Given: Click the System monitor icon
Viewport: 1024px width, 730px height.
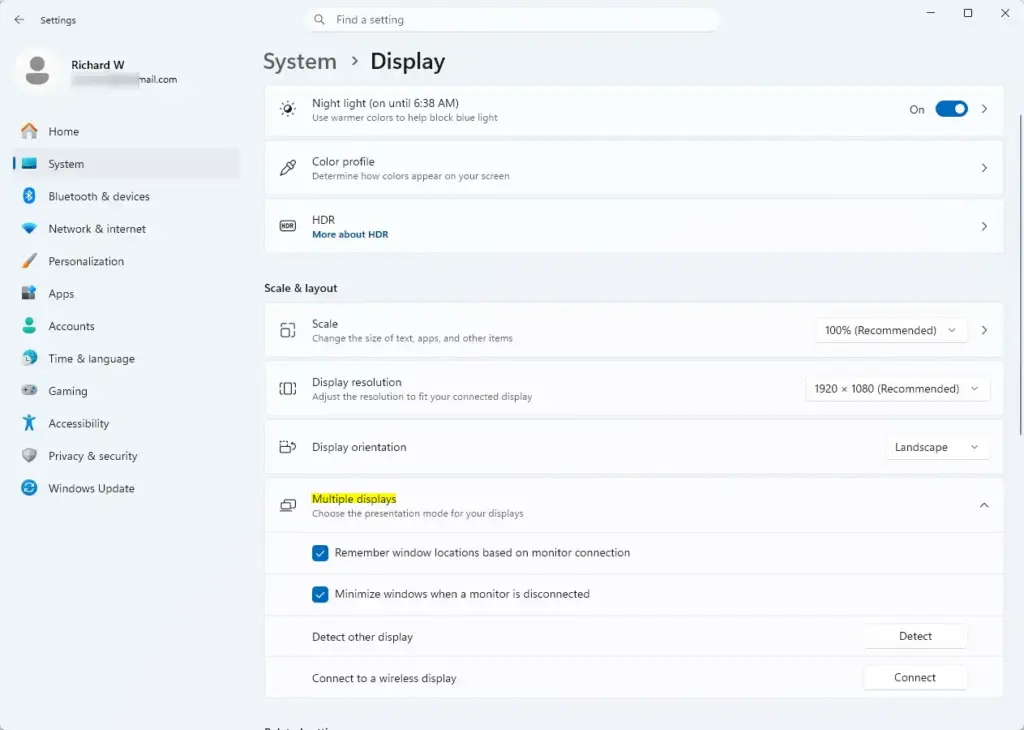Looking at the screenshot, I should pyautogui.click(x=29, y=164).
